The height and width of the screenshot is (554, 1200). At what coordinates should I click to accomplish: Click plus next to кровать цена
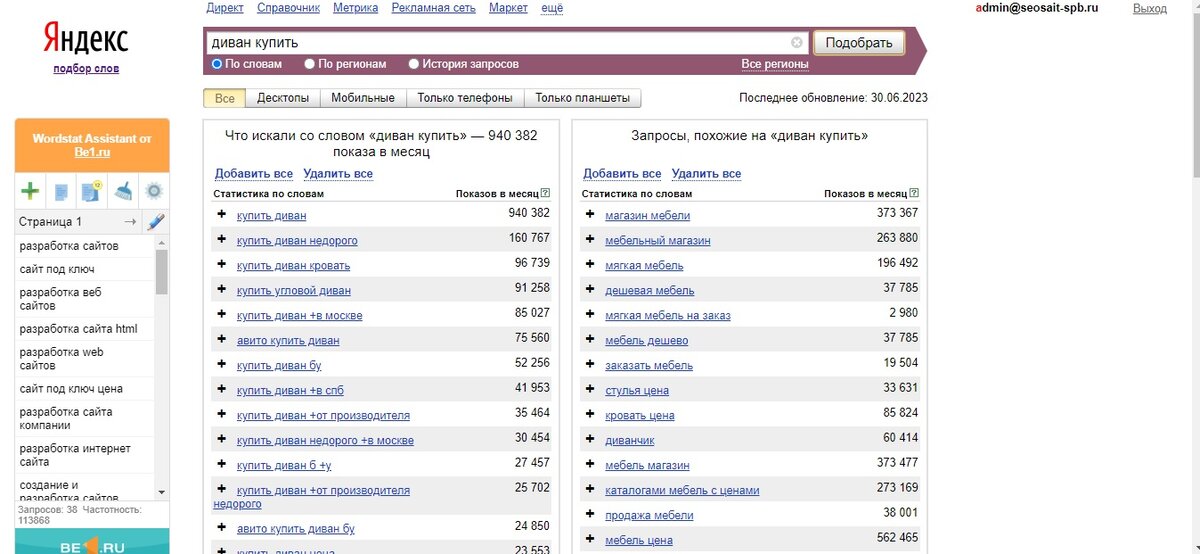(x=590, y=415)
